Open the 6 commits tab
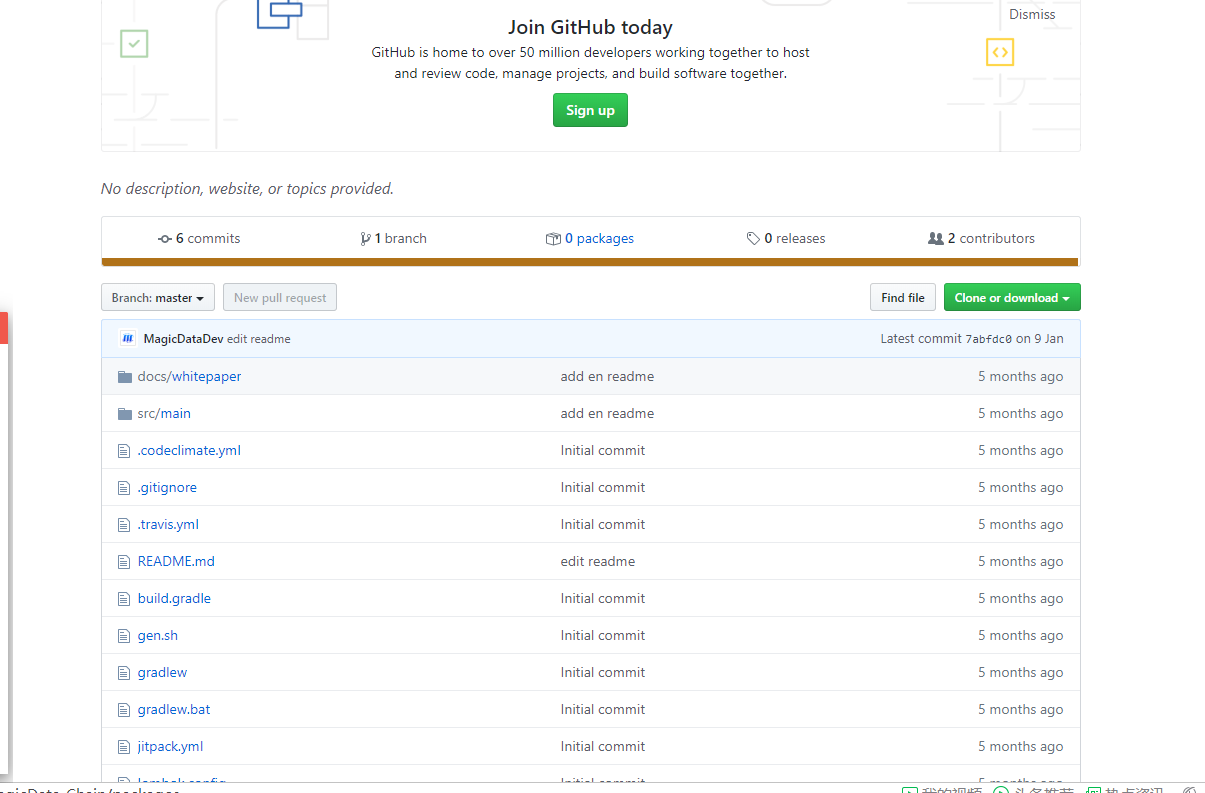Viewport: 1205px width, 793px height. (x=207, y=239)
